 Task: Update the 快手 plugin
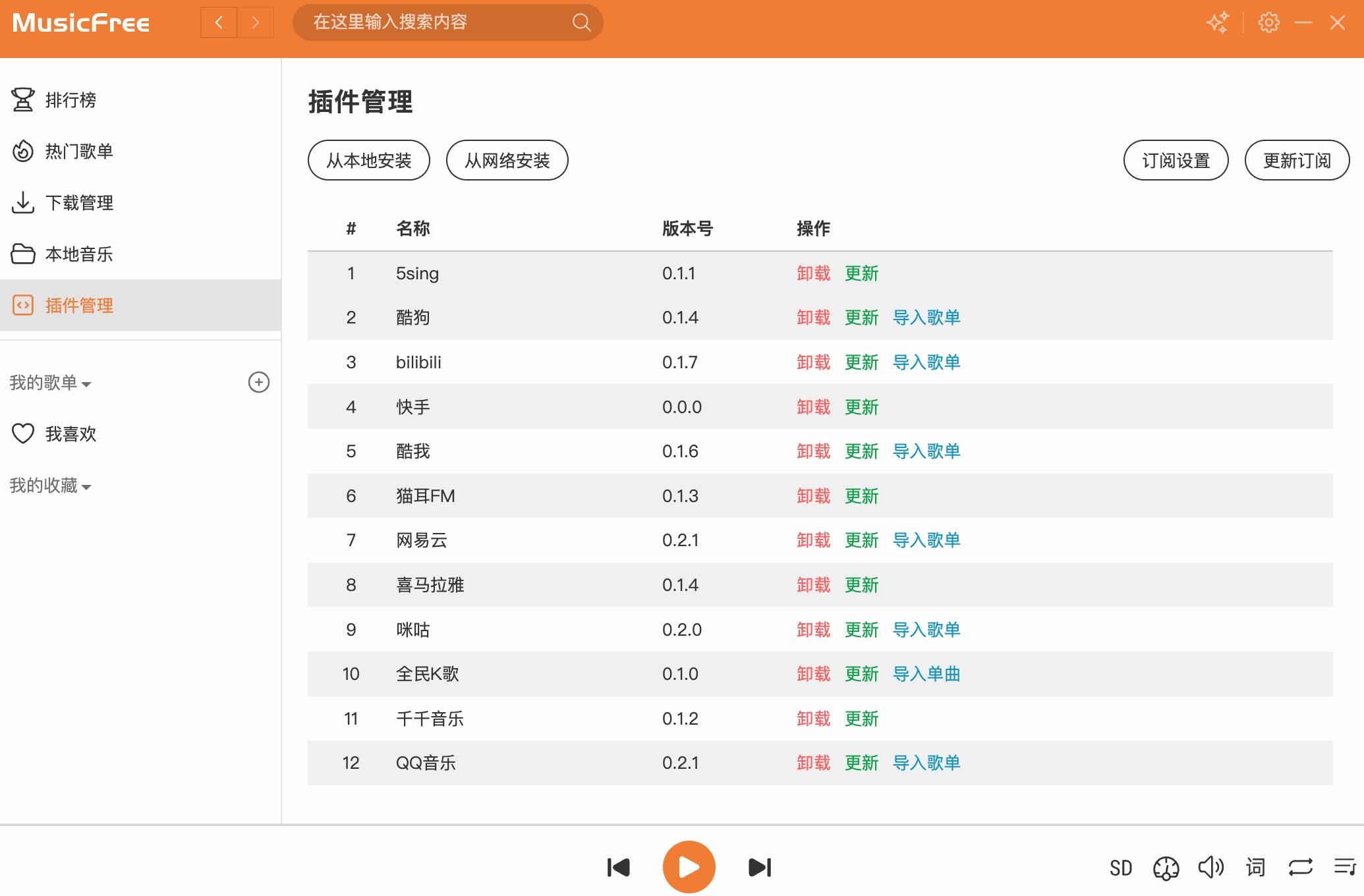(x=862, y=407)
